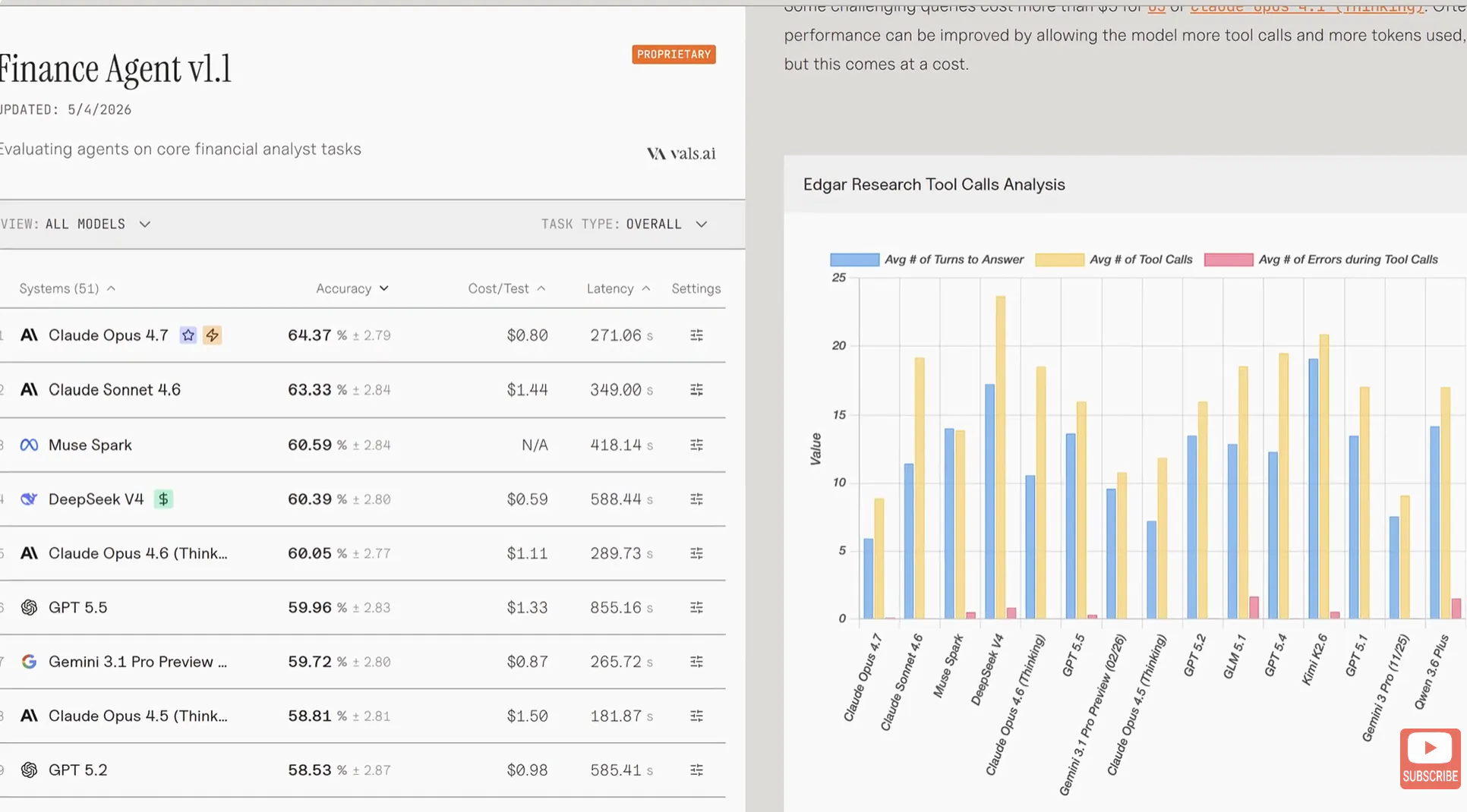Click the $1.44 cost value

pyautogui.click(x=528, y=390)
